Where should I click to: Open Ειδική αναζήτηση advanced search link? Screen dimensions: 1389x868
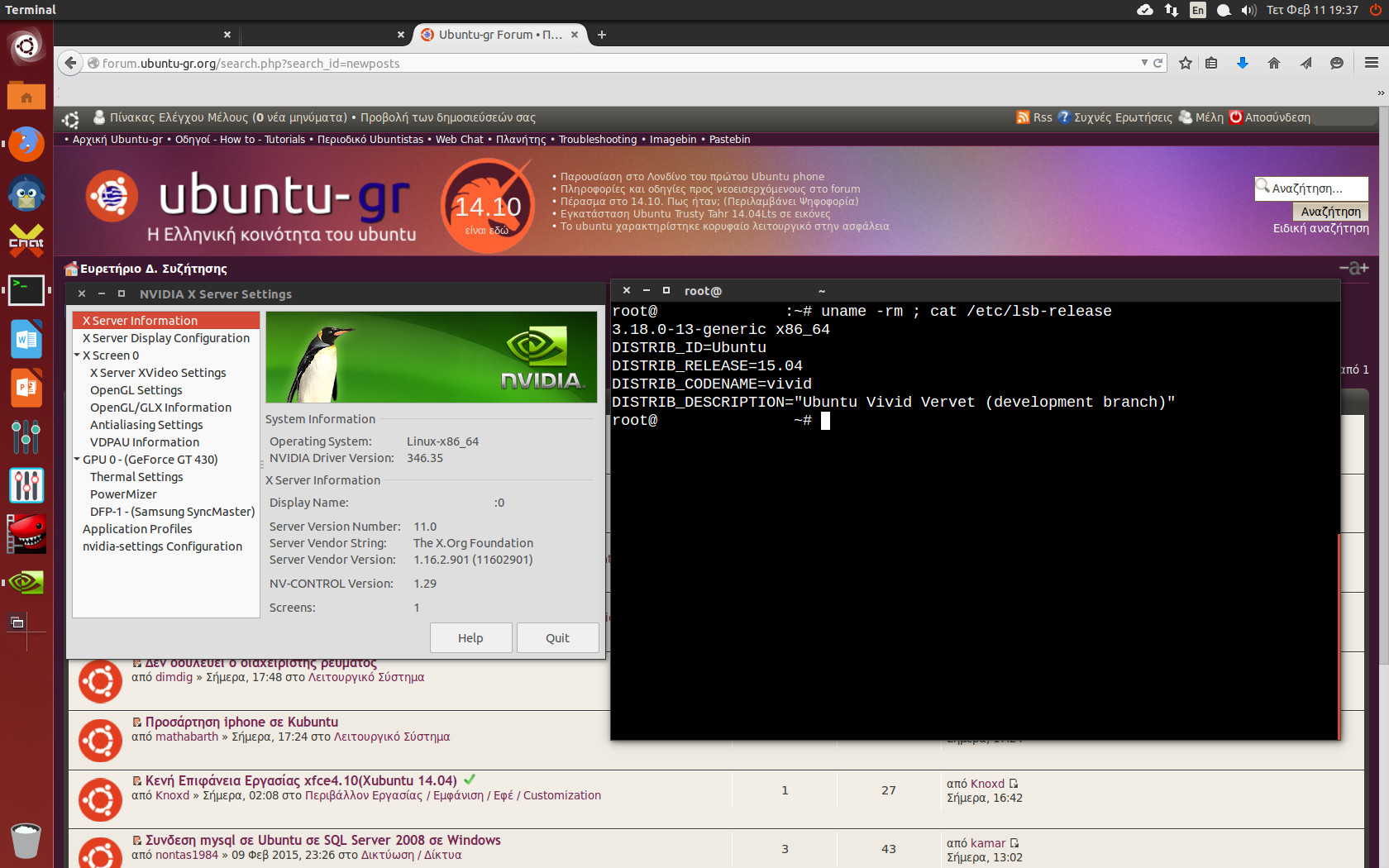point(1321,228)
